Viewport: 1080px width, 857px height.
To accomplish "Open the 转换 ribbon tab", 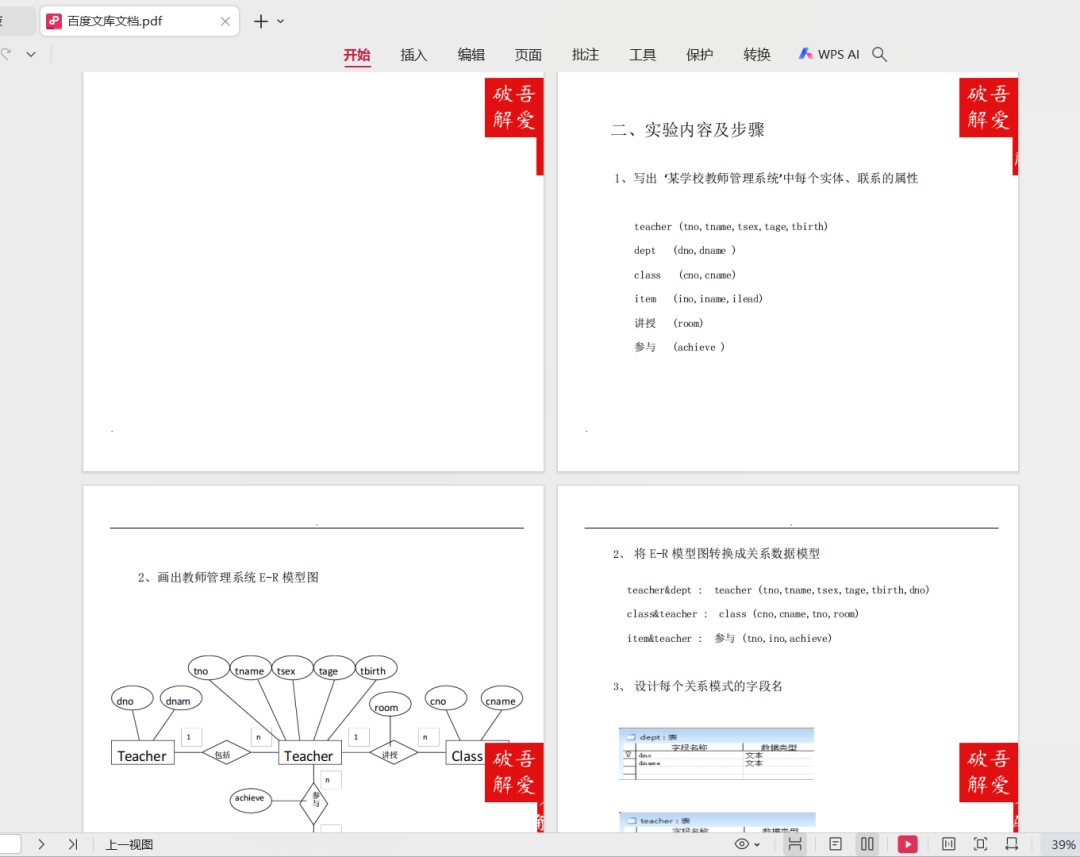I will click(757, 54).
